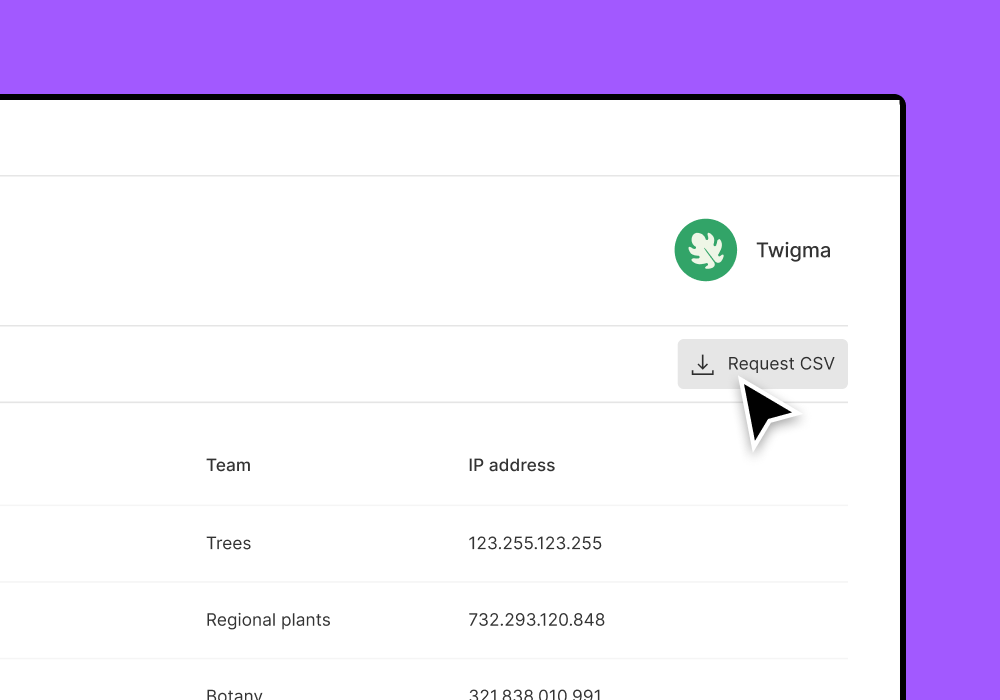Open the green Twigma leaf avatar
The width and height of the screenshot is (1000, 700).
point(705,250)
